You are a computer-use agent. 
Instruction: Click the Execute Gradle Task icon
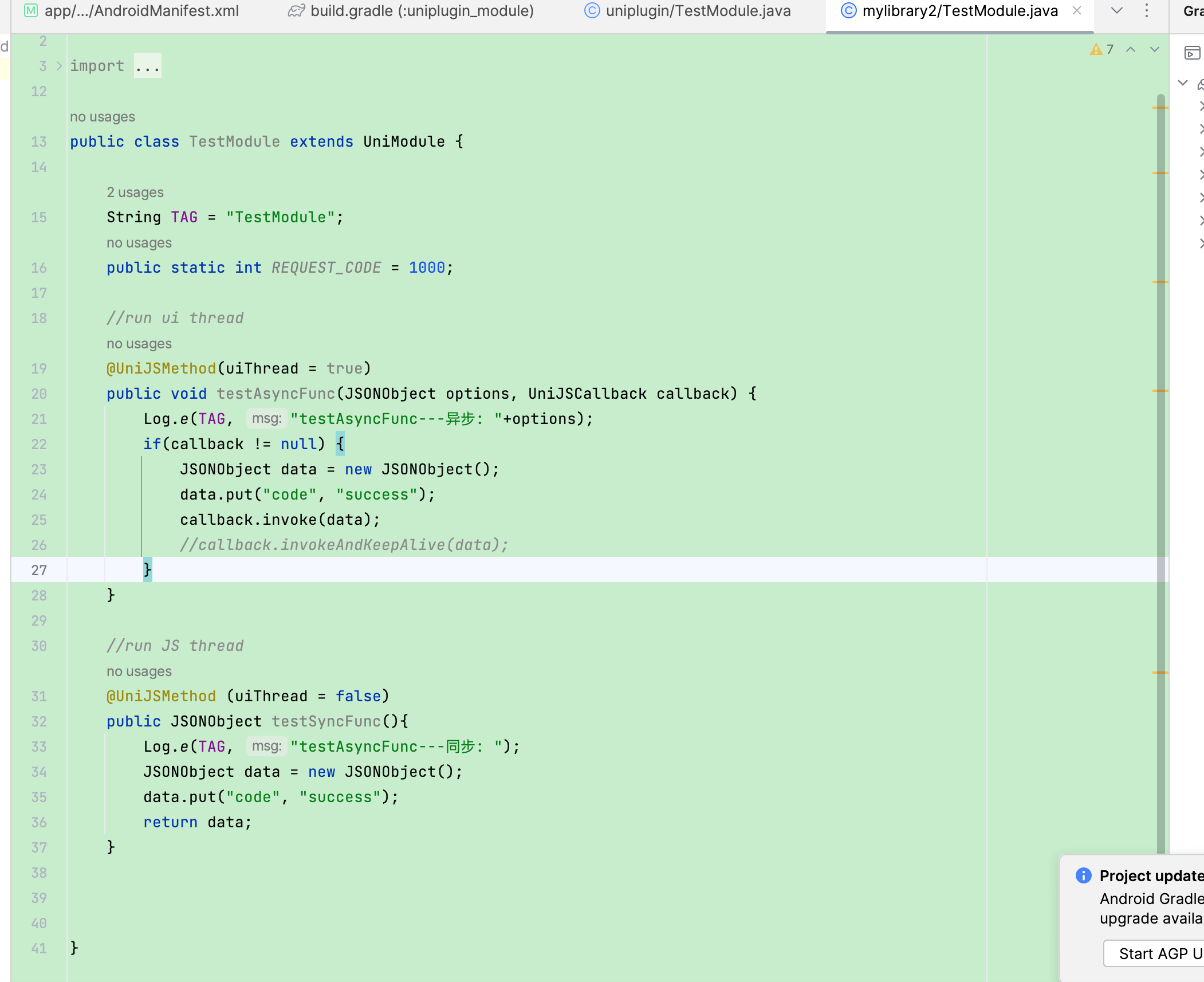[1192, 53]
